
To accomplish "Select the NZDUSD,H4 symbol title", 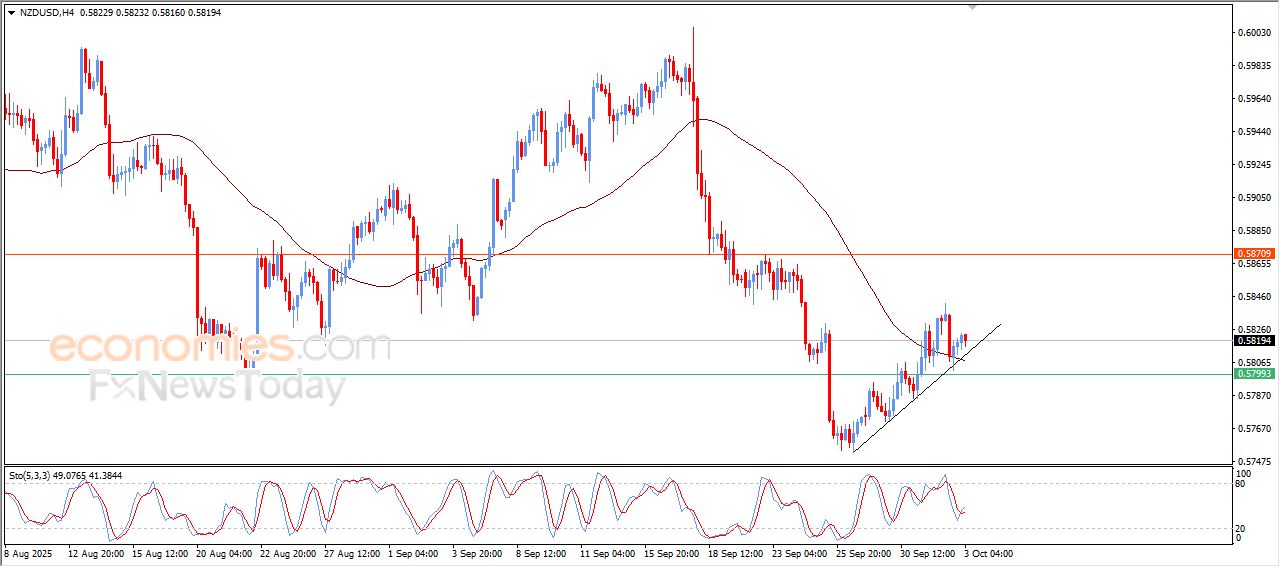I will coord(47,13).
